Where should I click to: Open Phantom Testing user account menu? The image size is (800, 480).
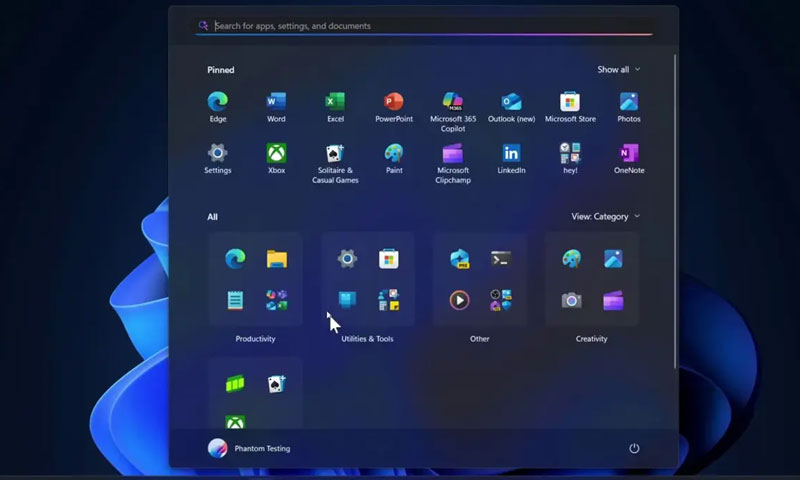click(x=249, y=448)
